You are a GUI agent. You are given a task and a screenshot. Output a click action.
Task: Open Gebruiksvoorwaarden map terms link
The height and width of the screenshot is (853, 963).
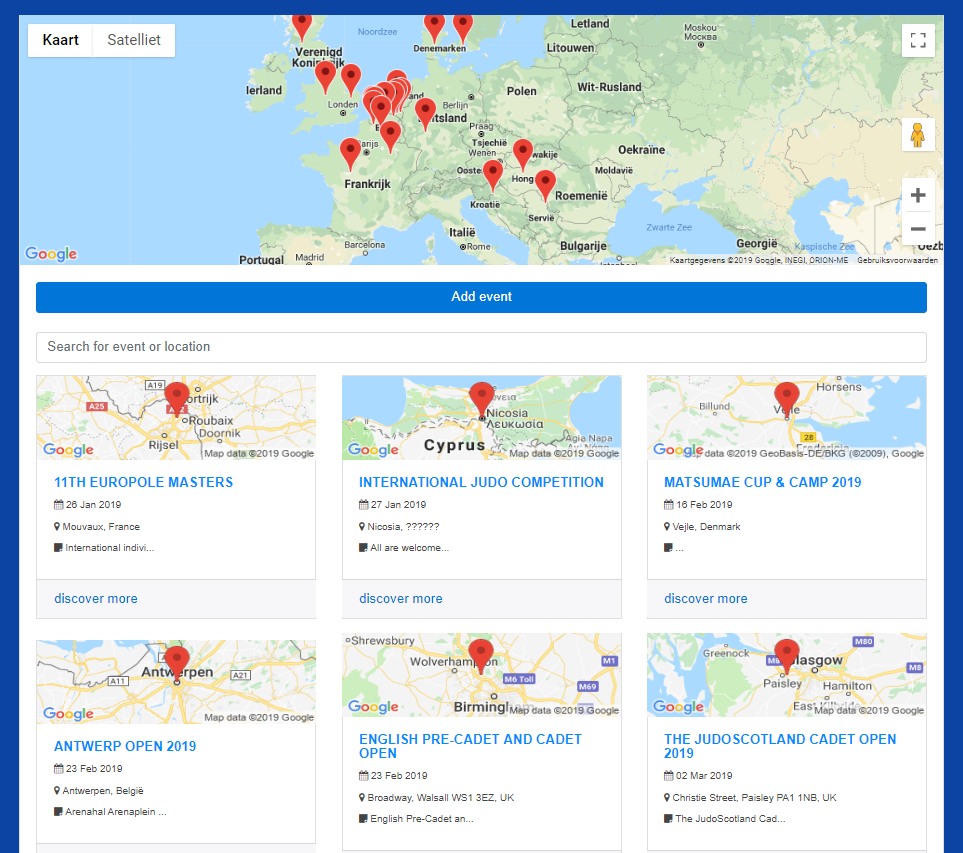897,260
